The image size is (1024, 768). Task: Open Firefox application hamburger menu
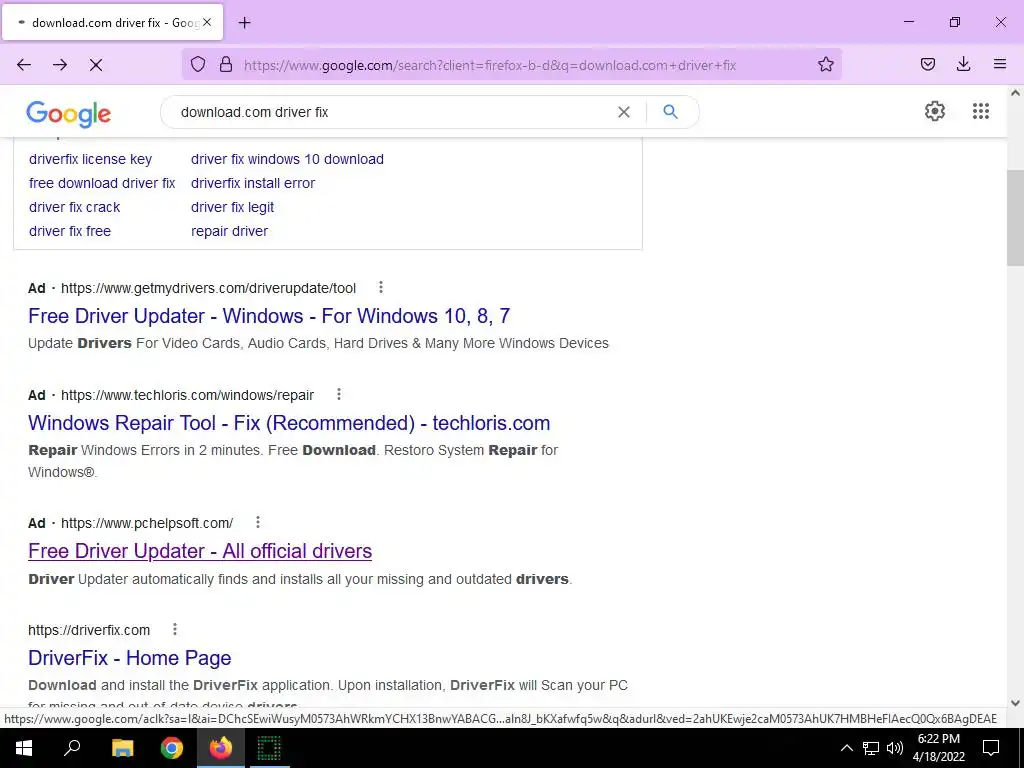[x=999, y=64]
